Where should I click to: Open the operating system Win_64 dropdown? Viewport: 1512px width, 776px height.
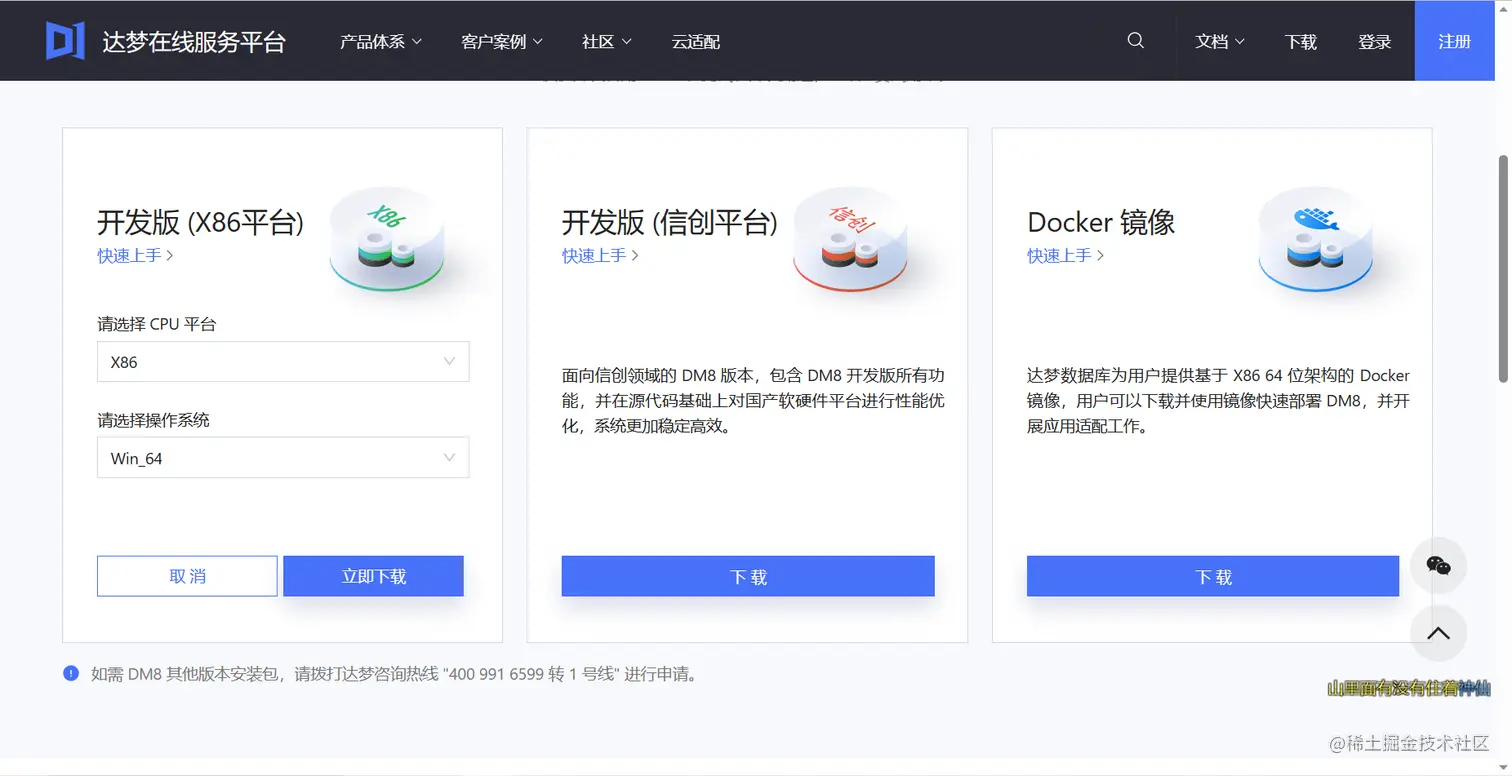pyautogui.click(x=283, y=458)
